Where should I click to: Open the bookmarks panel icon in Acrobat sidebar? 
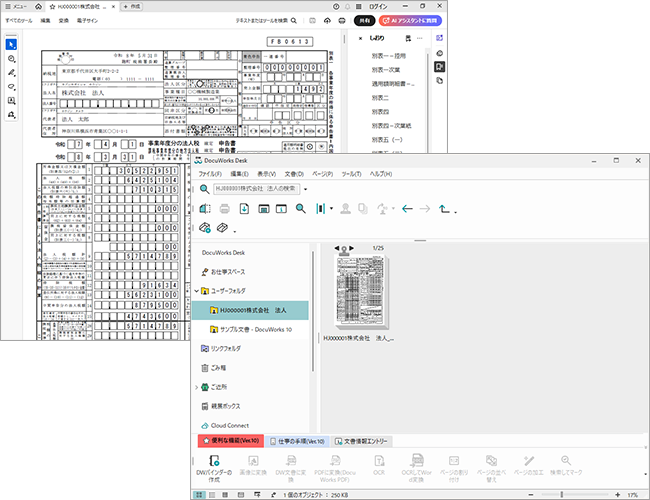(x=439, y=67)
